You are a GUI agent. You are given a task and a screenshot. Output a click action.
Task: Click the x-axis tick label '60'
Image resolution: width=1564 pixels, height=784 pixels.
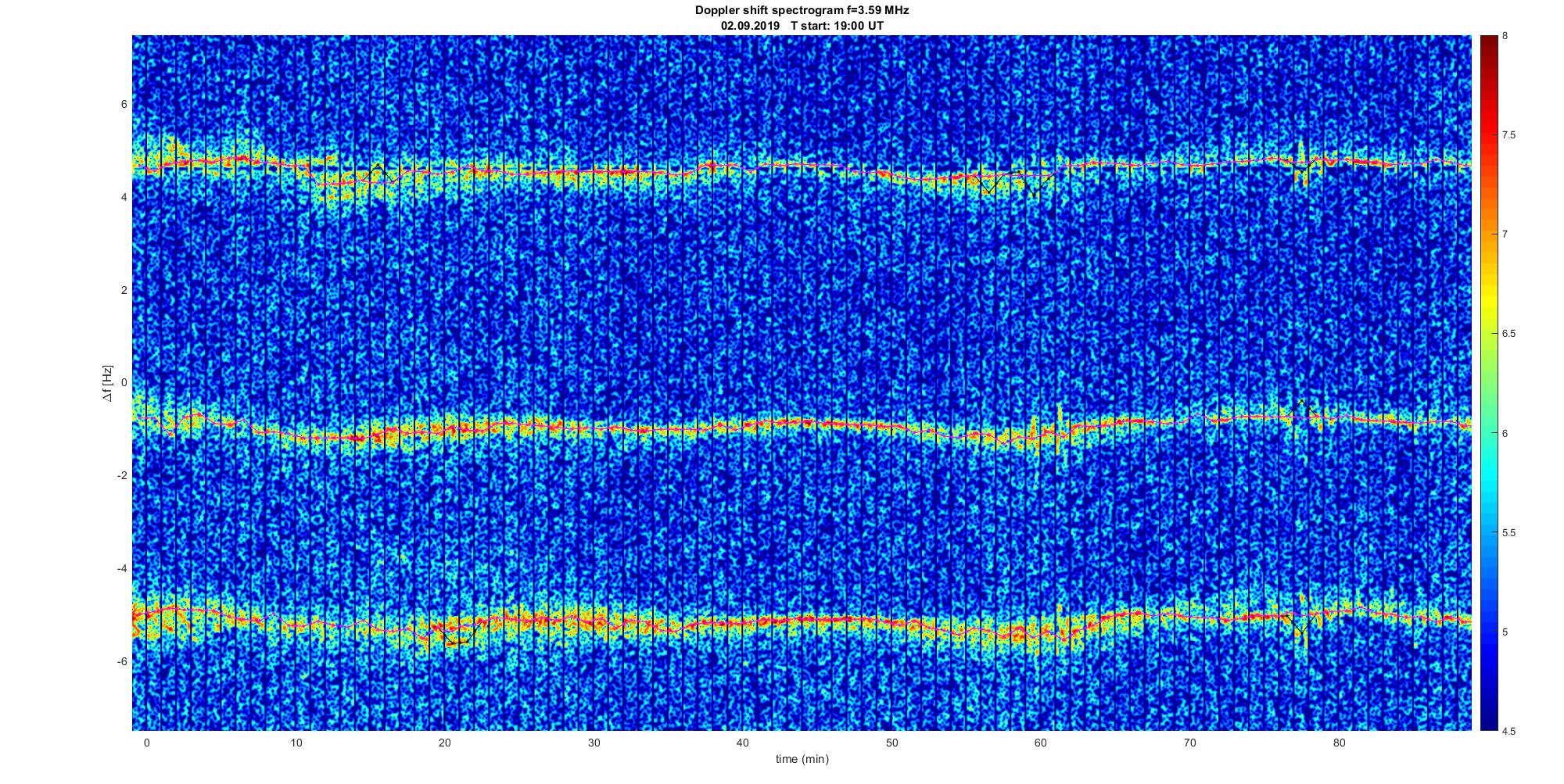tap(1041, 743)
